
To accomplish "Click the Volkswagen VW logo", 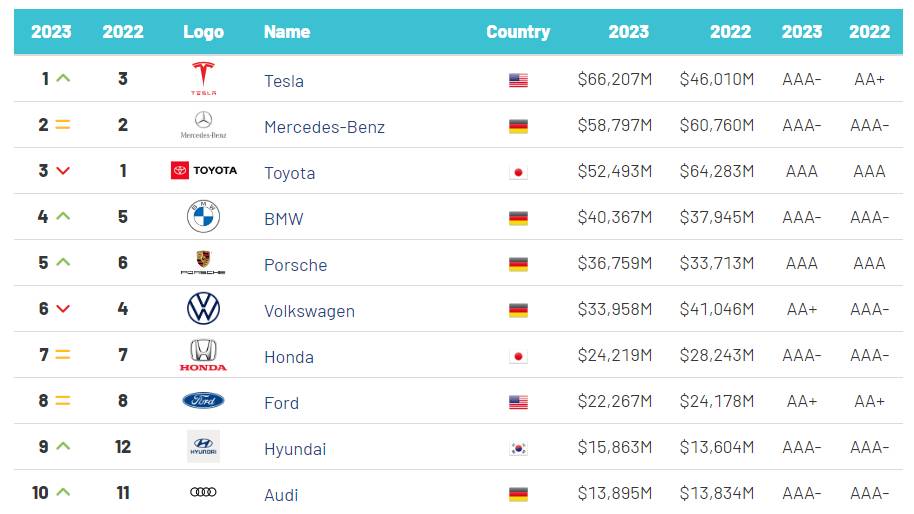I will tap(203, 309).
